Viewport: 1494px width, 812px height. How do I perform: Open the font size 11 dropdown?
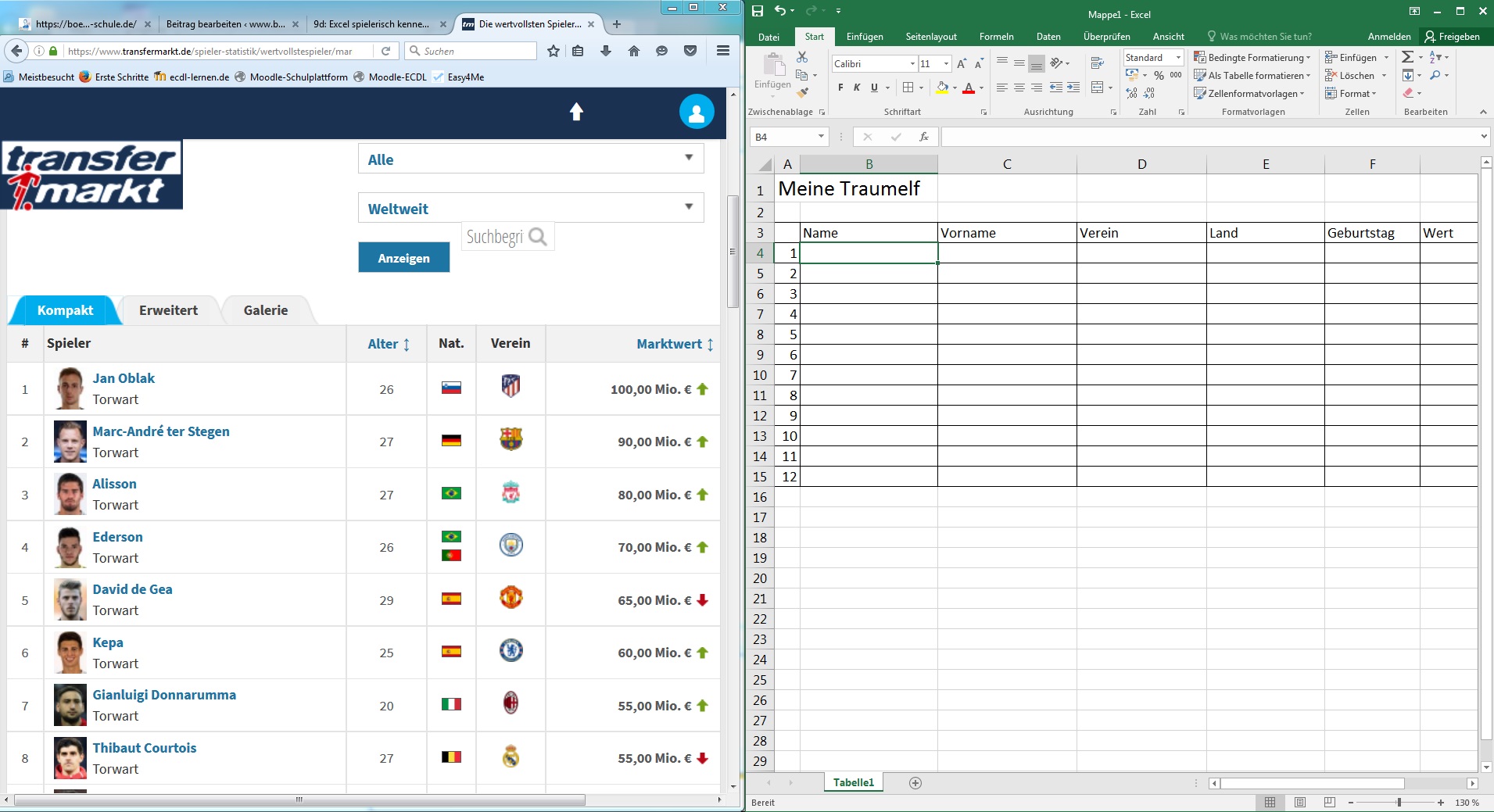coord(946,63)
